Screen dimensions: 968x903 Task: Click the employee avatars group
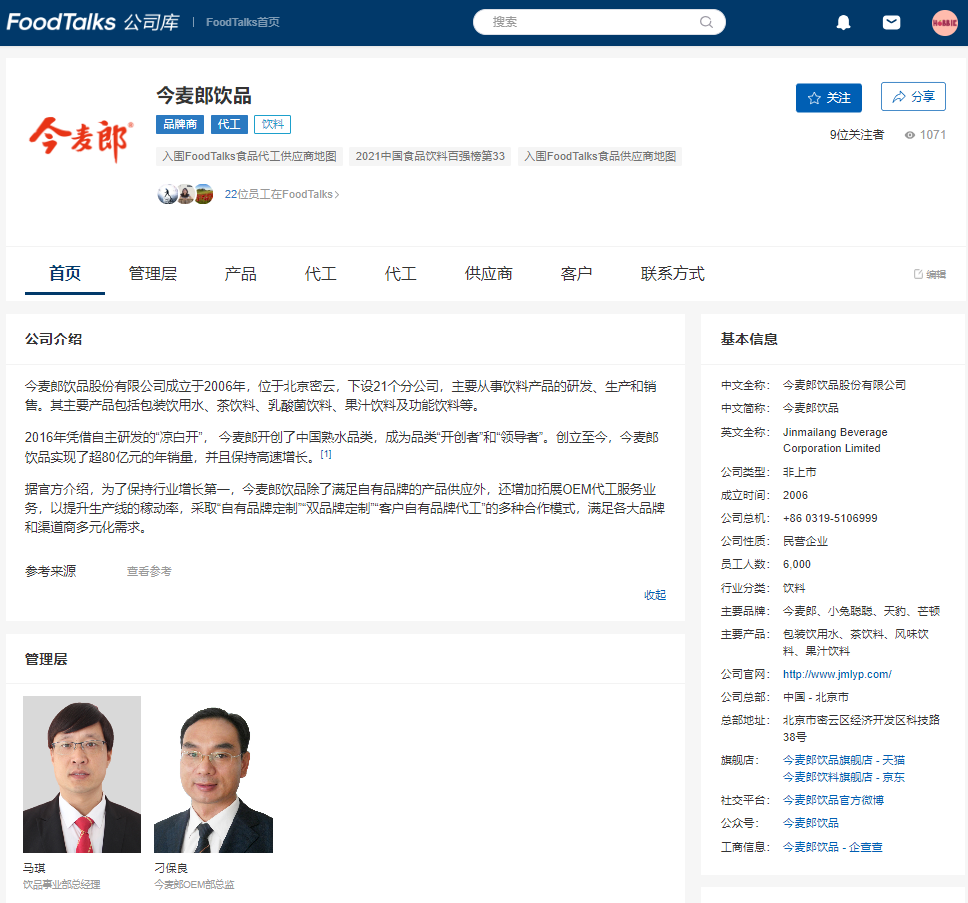pos(185,194)
